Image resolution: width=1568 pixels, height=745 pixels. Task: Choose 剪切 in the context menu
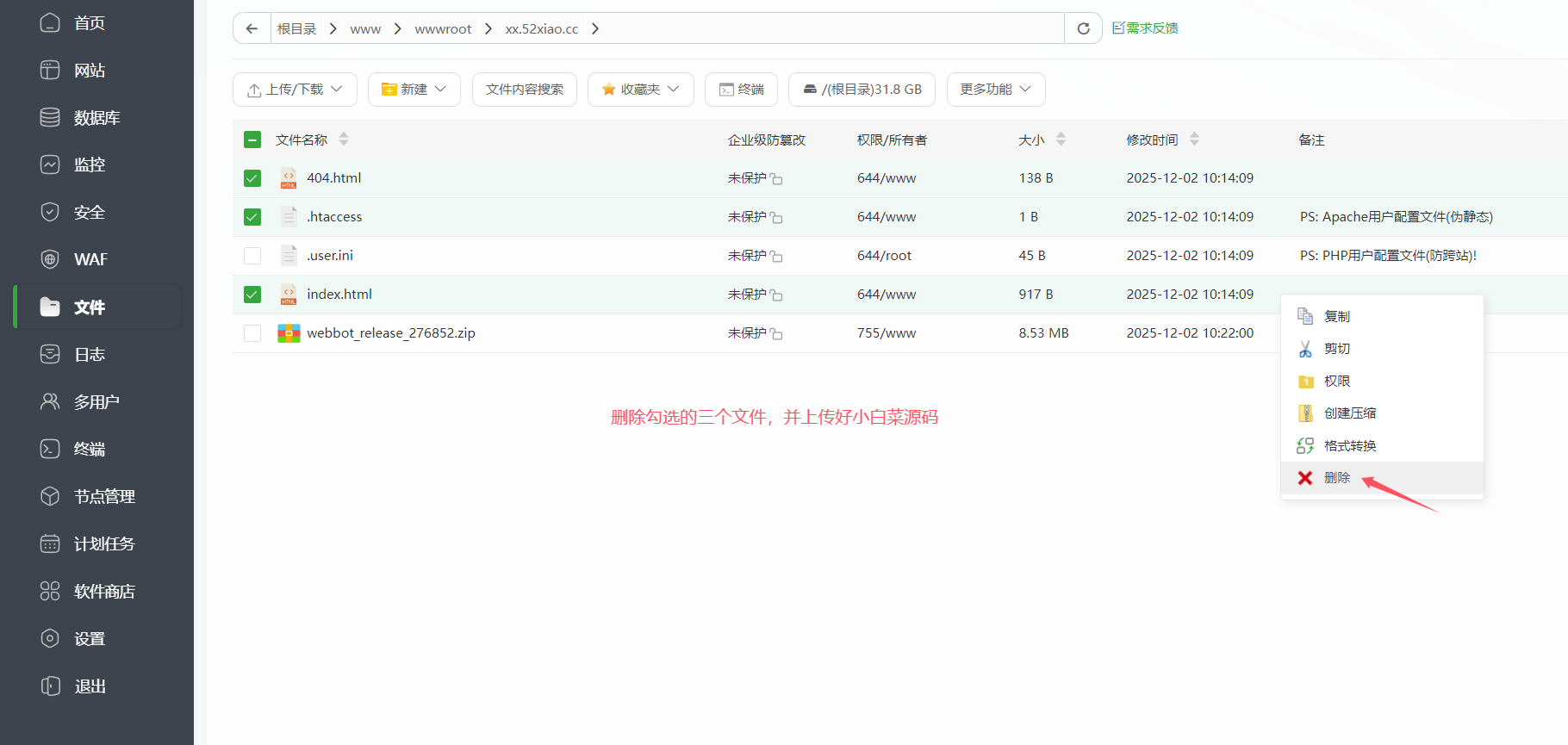coord(1382,349)
